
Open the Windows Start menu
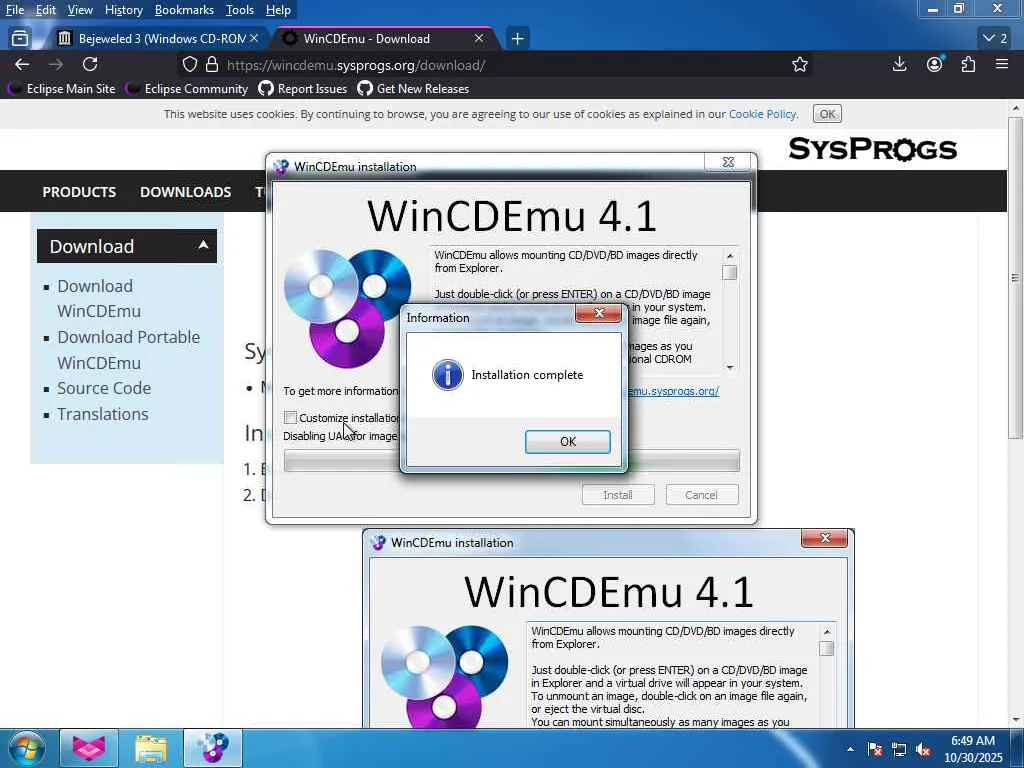26,748
